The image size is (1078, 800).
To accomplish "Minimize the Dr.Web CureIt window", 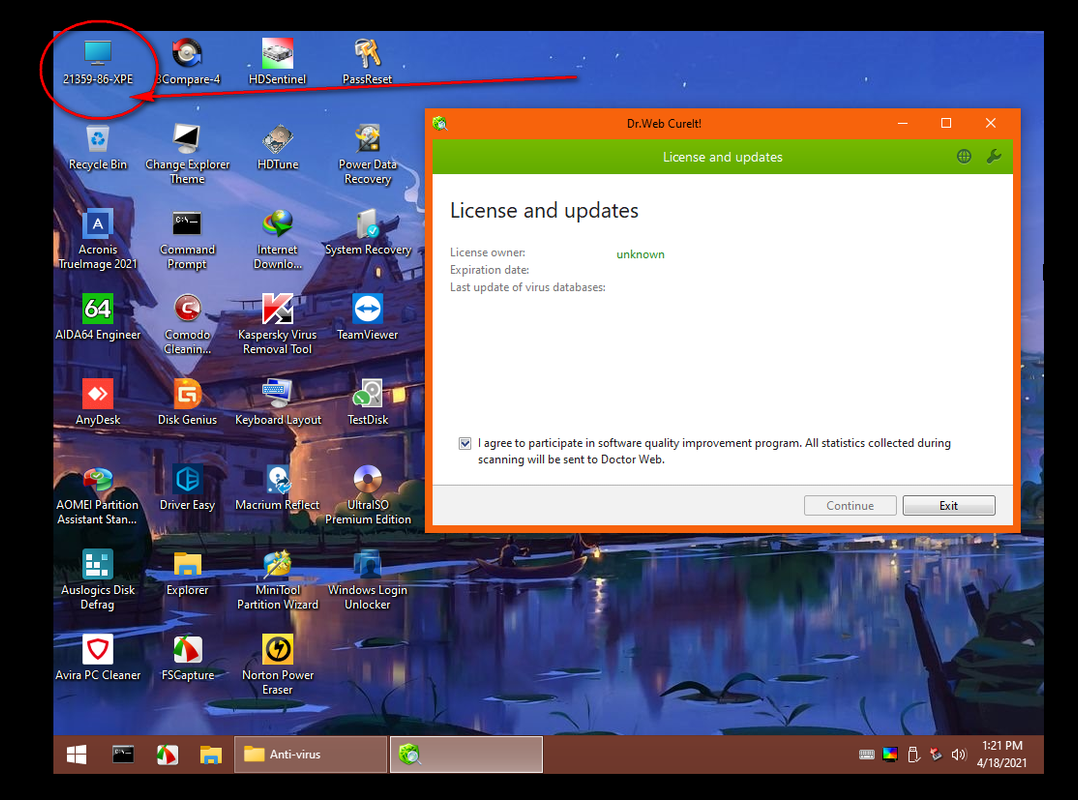I will tap(903, 123).
